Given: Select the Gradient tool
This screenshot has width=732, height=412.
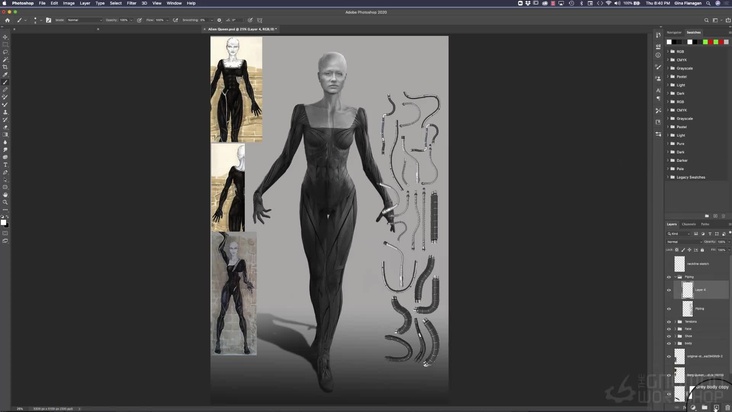Looking at the screenshot, I should pyautogui.click(x=5, y=134).
